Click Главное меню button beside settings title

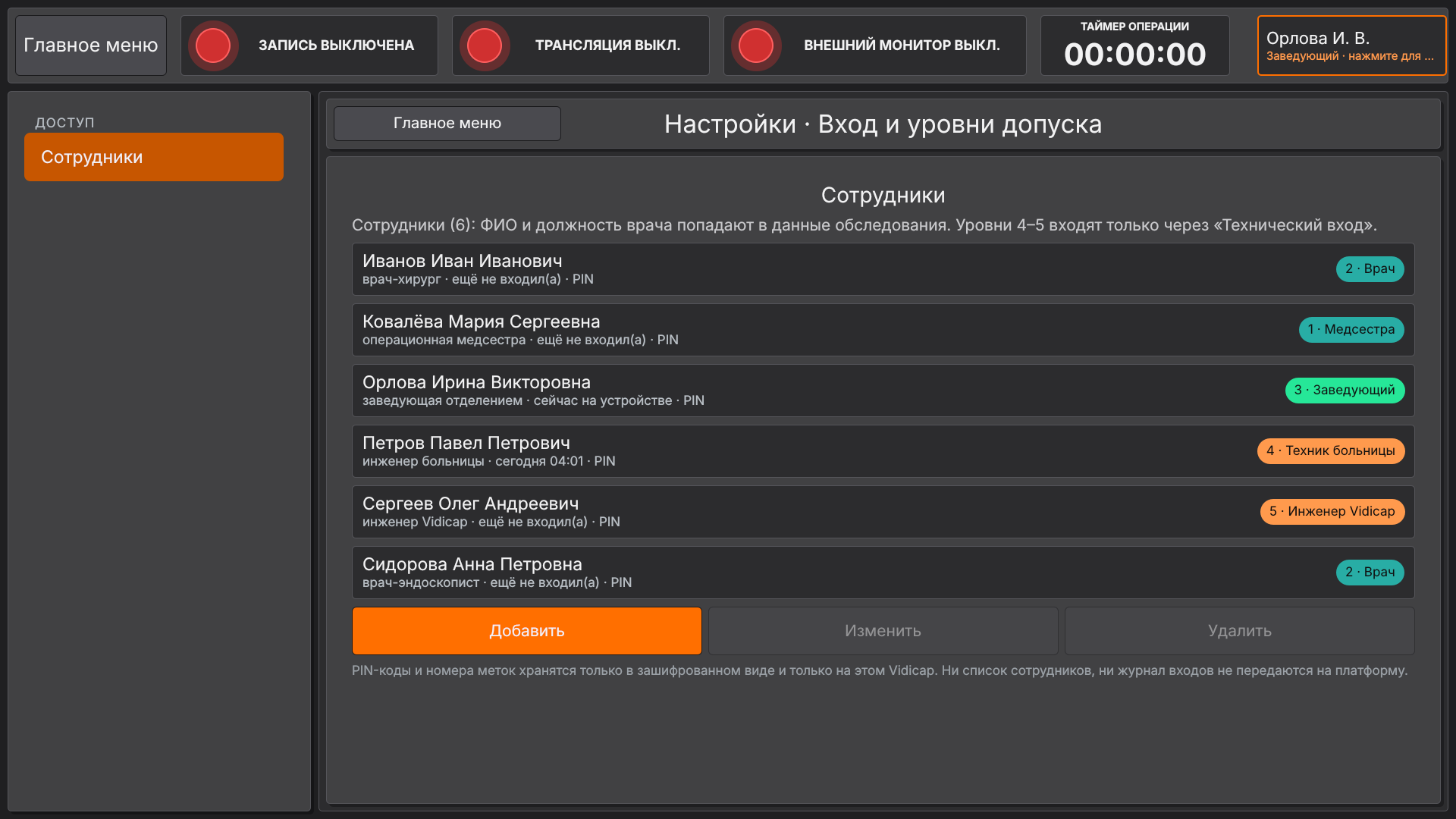447,123
